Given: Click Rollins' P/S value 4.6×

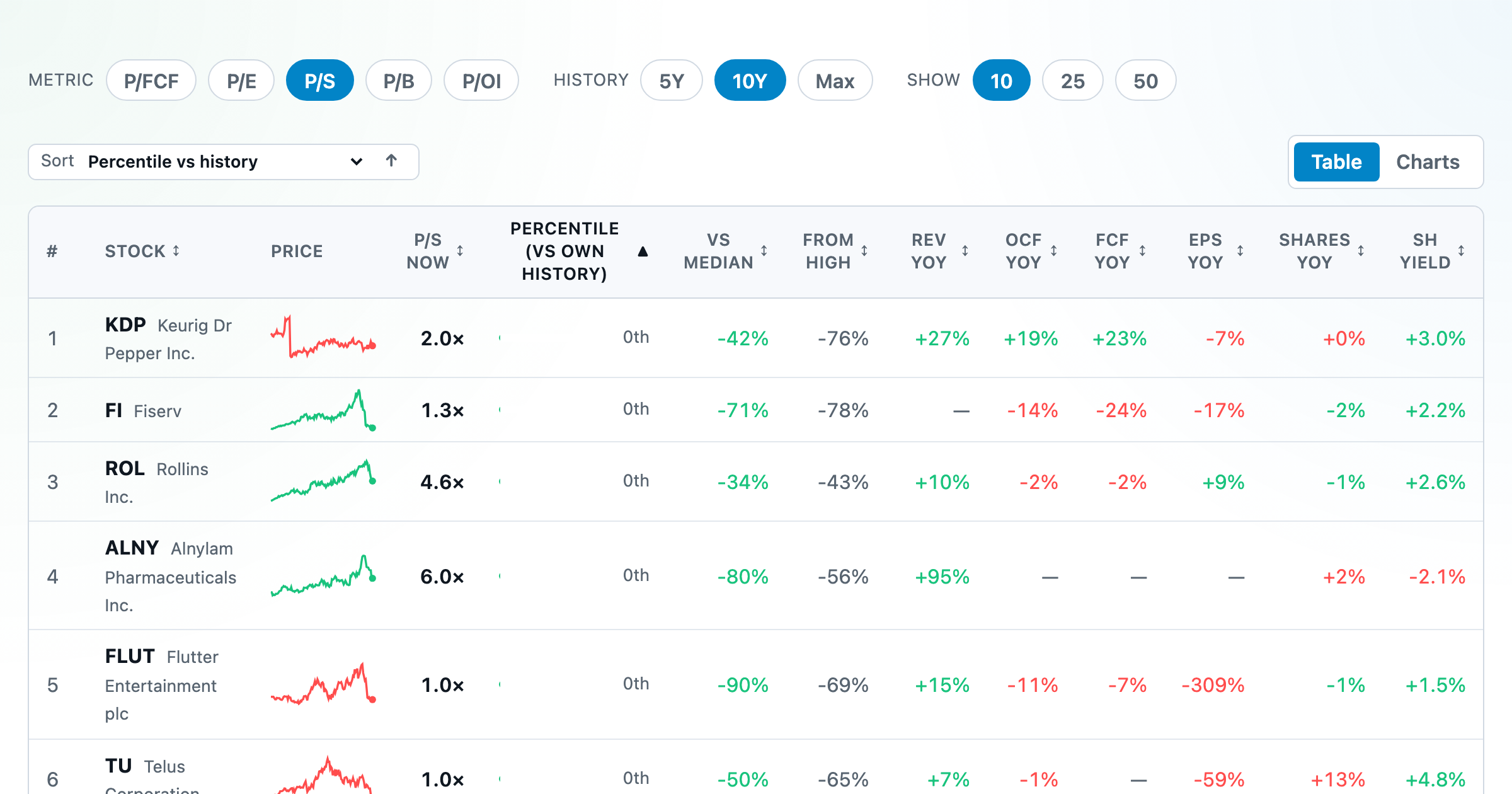Looking at the screenshot, I should point(442,482).
